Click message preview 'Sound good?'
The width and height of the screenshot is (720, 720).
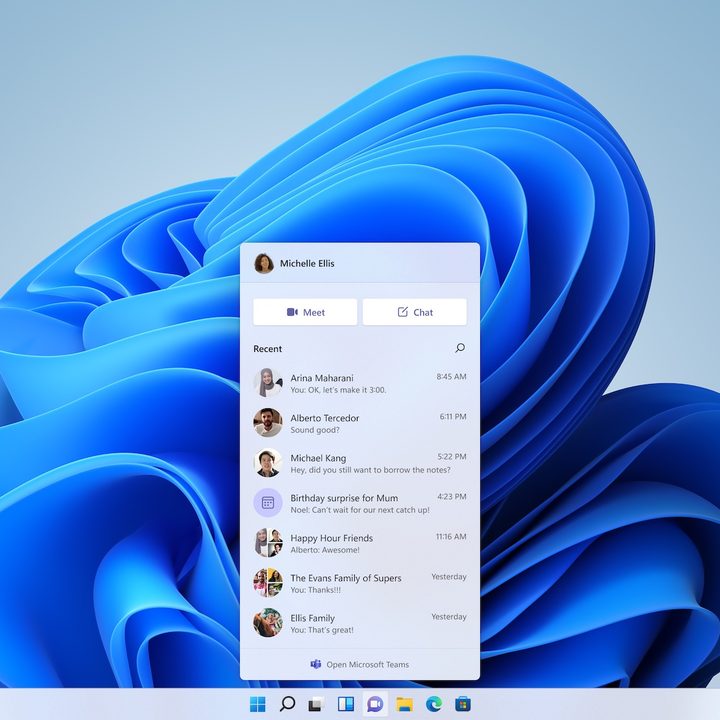pos(315,430)
